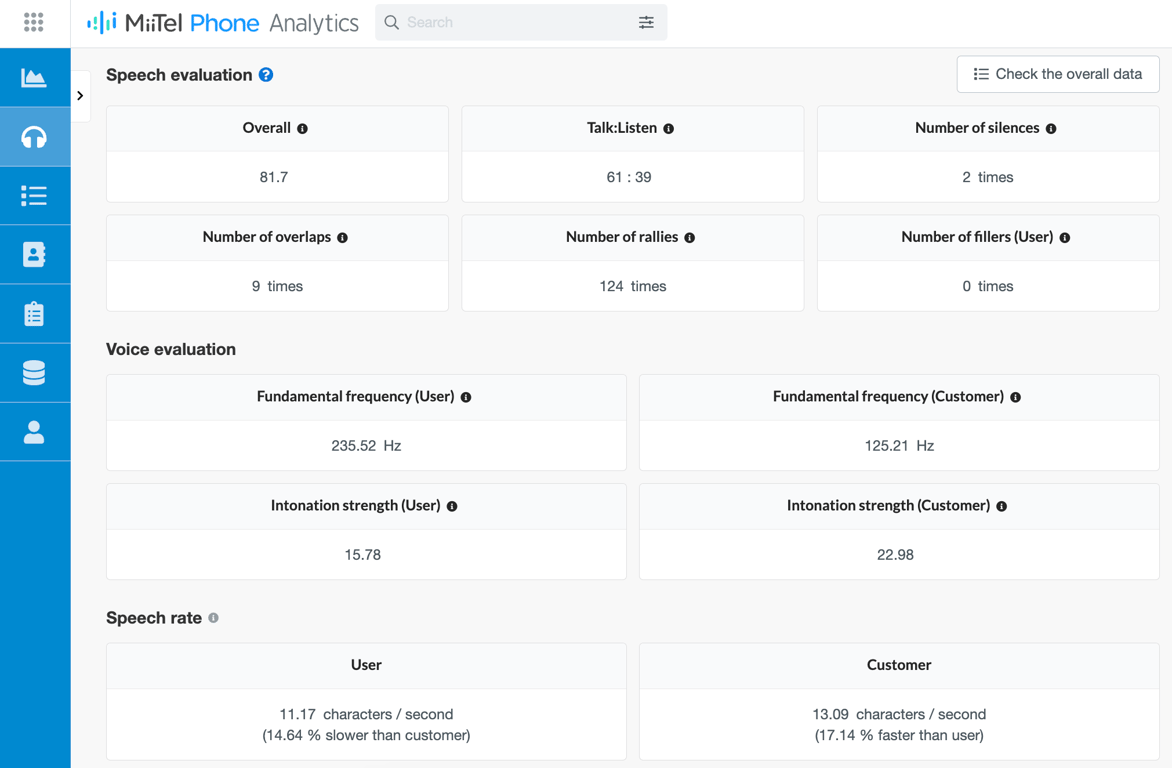
Task: Open the Talk:Listen info tooltip icon
Action: coord(669,128)
